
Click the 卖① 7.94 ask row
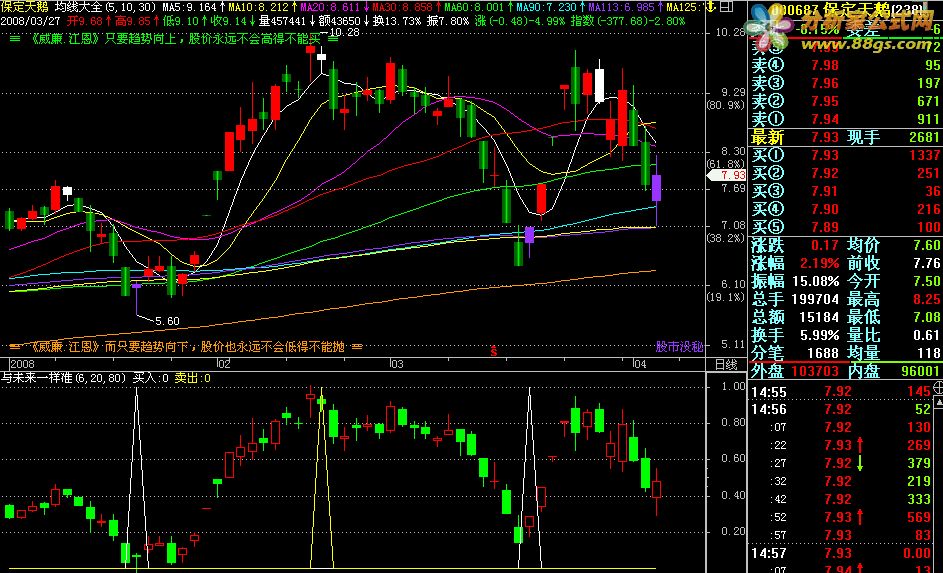pyautogui.click(x=845, y=119)
